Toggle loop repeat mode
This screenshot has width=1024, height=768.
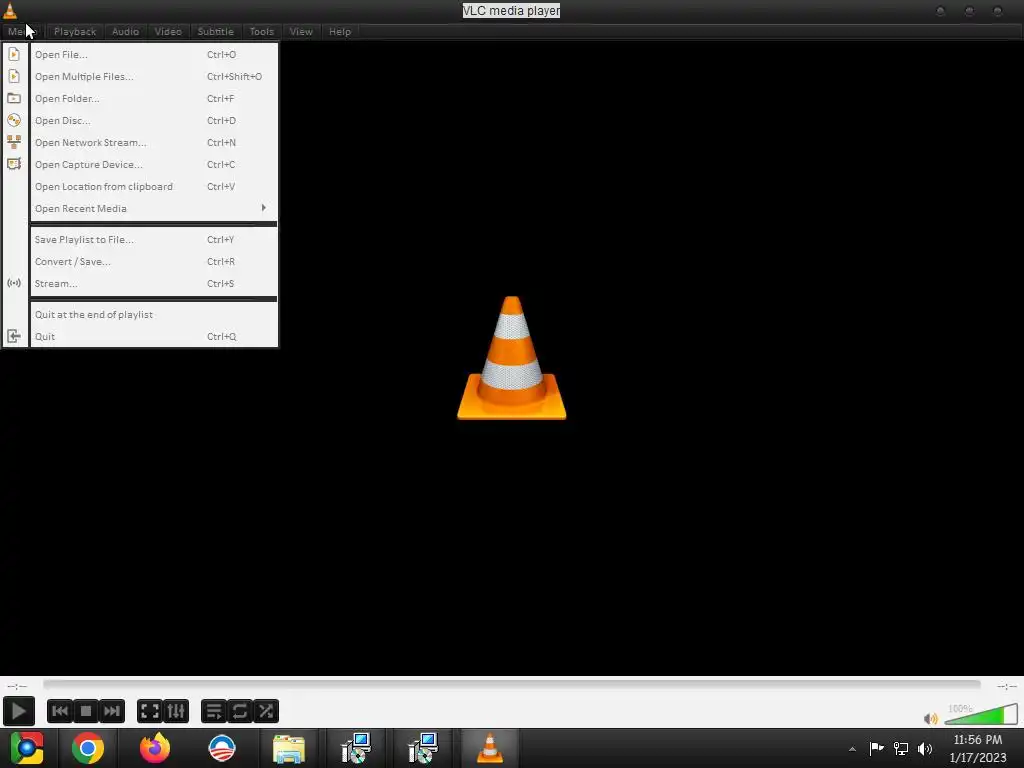click(x=240, y=711)
